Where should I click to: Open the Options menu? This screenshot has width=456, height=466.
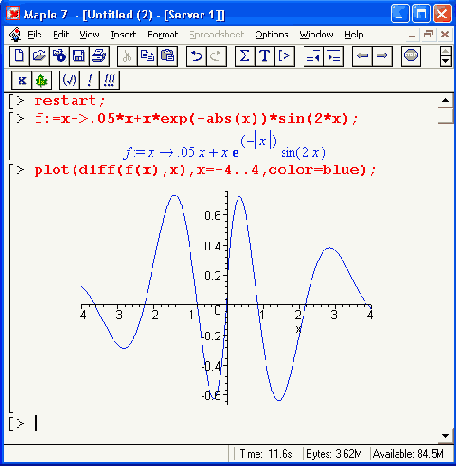click(x=272, y=34)
